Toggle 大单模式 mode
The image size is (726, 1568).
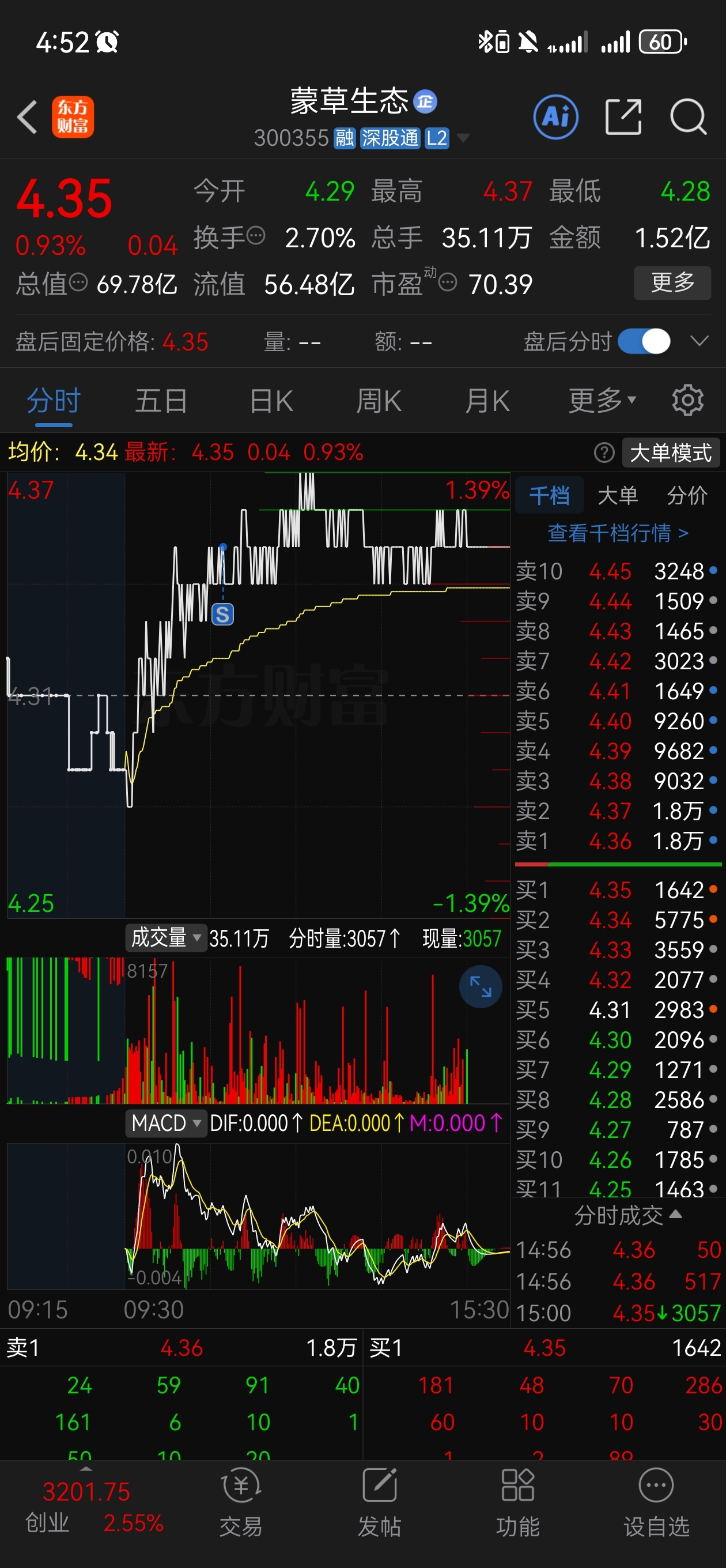(x=671, y=453)
